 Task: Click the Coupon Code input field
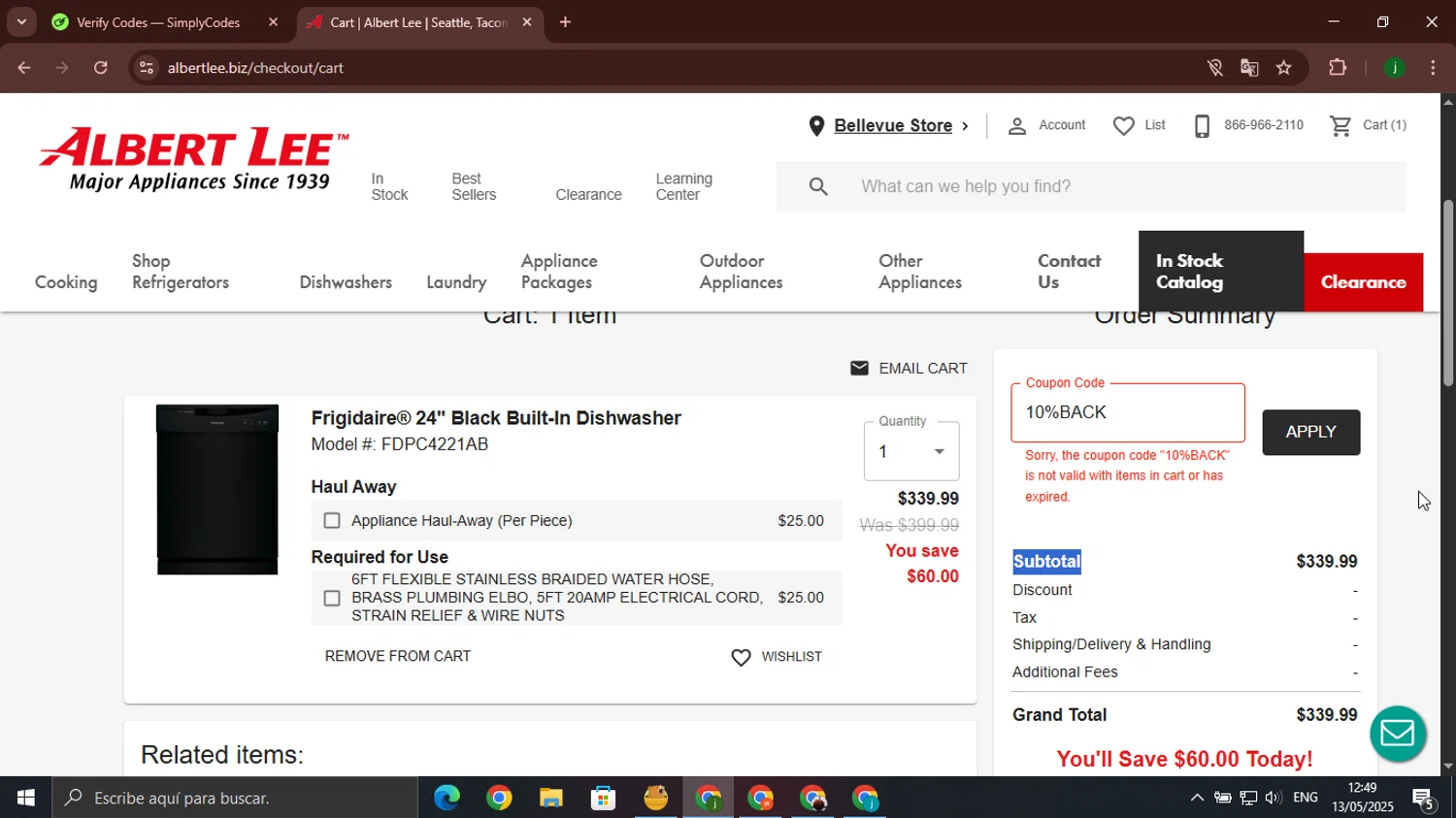point(1128,412)
